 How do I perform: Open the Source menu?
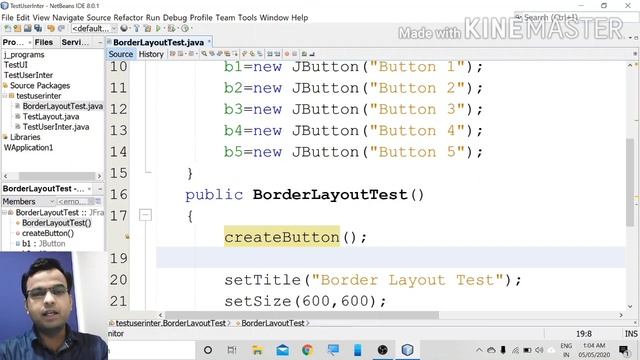tap(98, 18)
